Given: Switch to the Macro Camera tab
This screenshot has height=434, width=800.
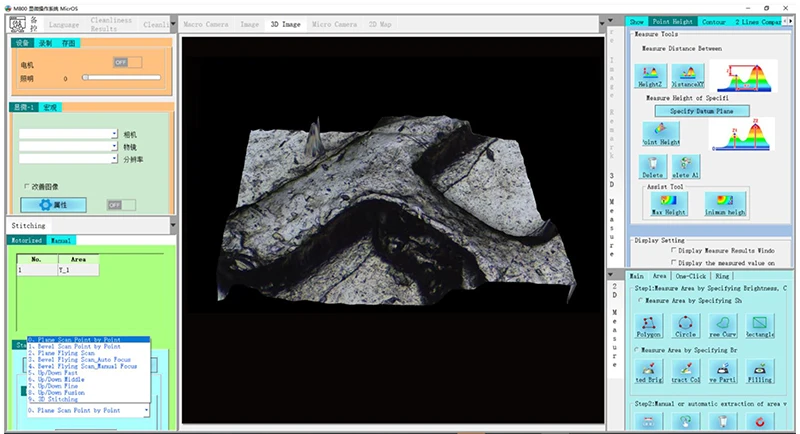Looking at the screenshot, I should 204,23.
